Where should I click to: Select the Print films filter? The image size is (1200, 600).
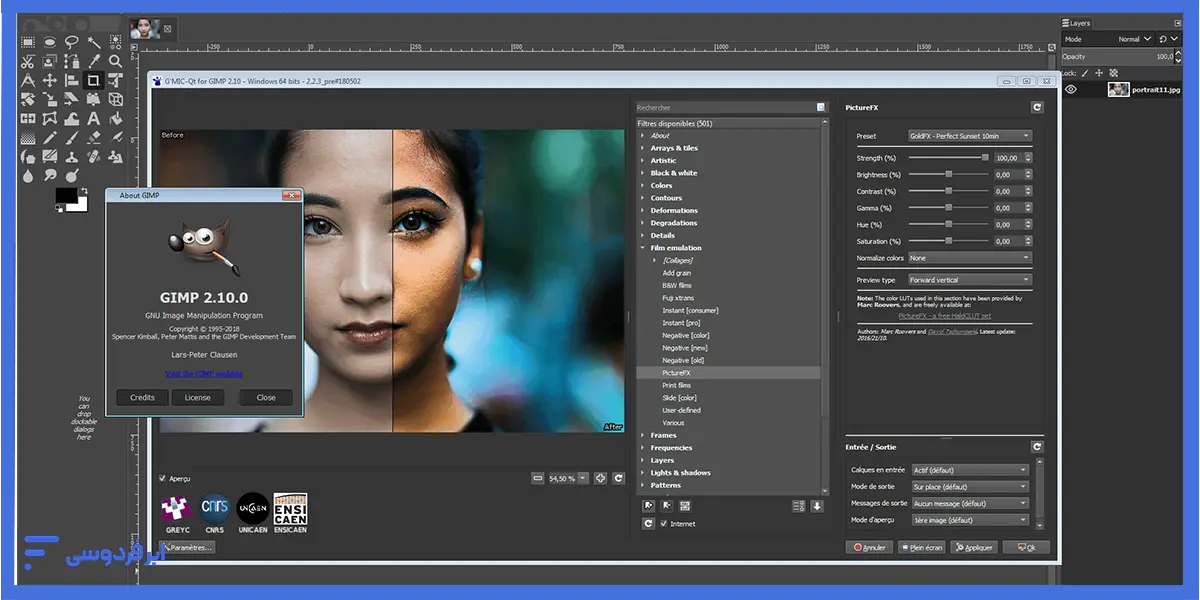coord(677,385)
